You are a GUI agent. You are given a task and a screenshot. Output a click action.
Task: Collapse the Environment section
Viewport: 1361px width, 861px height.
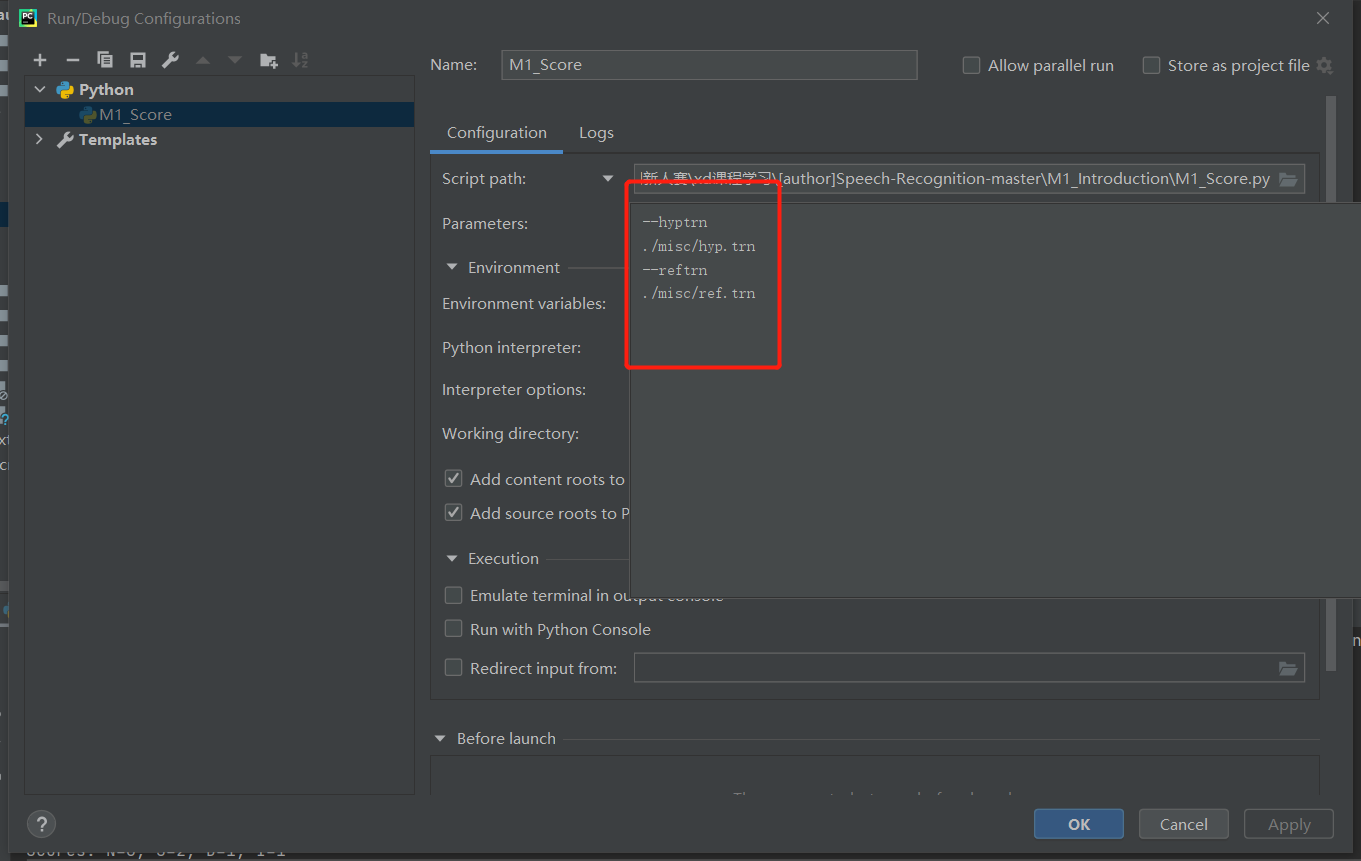pyautogui.click(x=451, y=267)
